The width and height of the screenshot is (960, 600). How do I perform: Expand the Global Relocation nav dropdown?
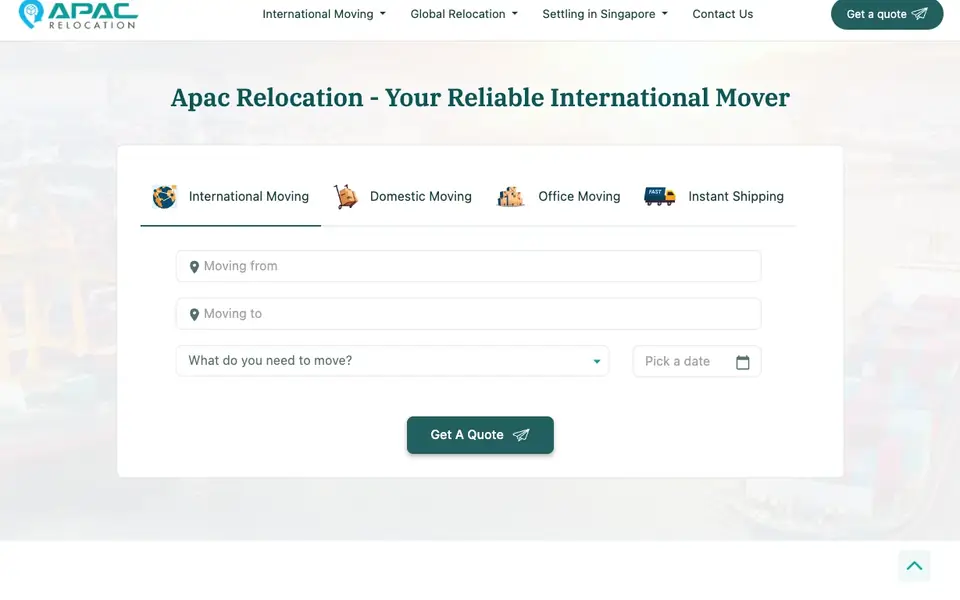tap(463, 14)
